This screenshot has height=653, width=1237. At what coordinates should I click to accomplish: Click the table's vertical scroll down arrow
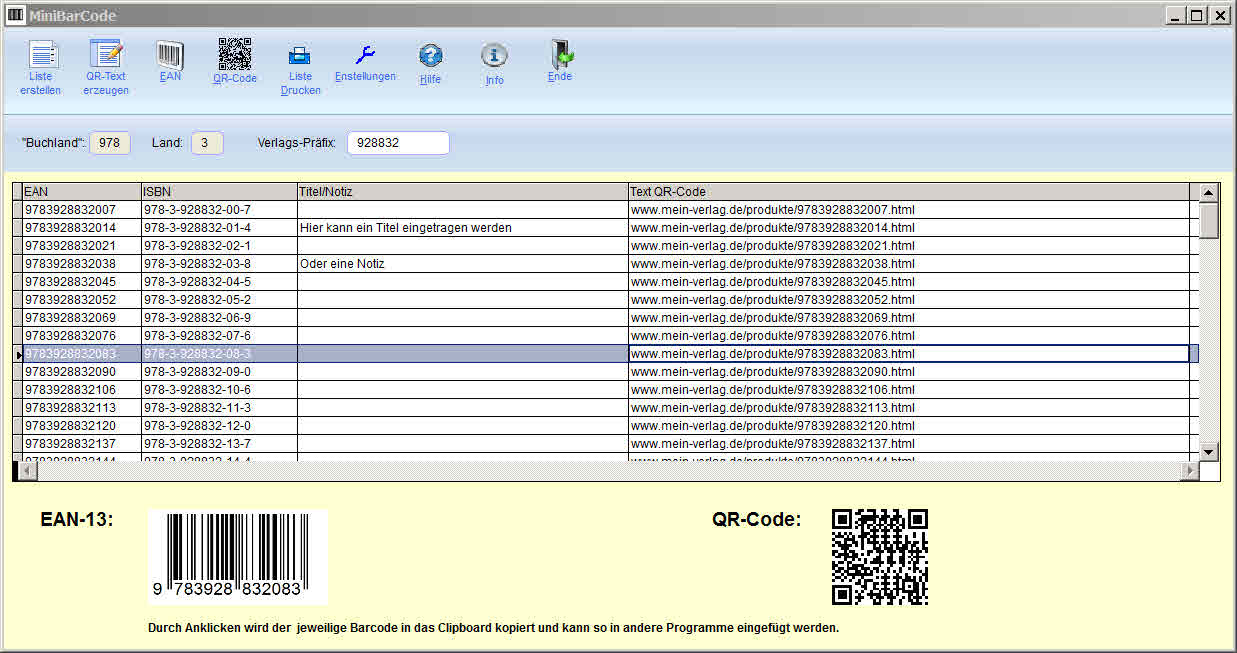coord(1209,452)
